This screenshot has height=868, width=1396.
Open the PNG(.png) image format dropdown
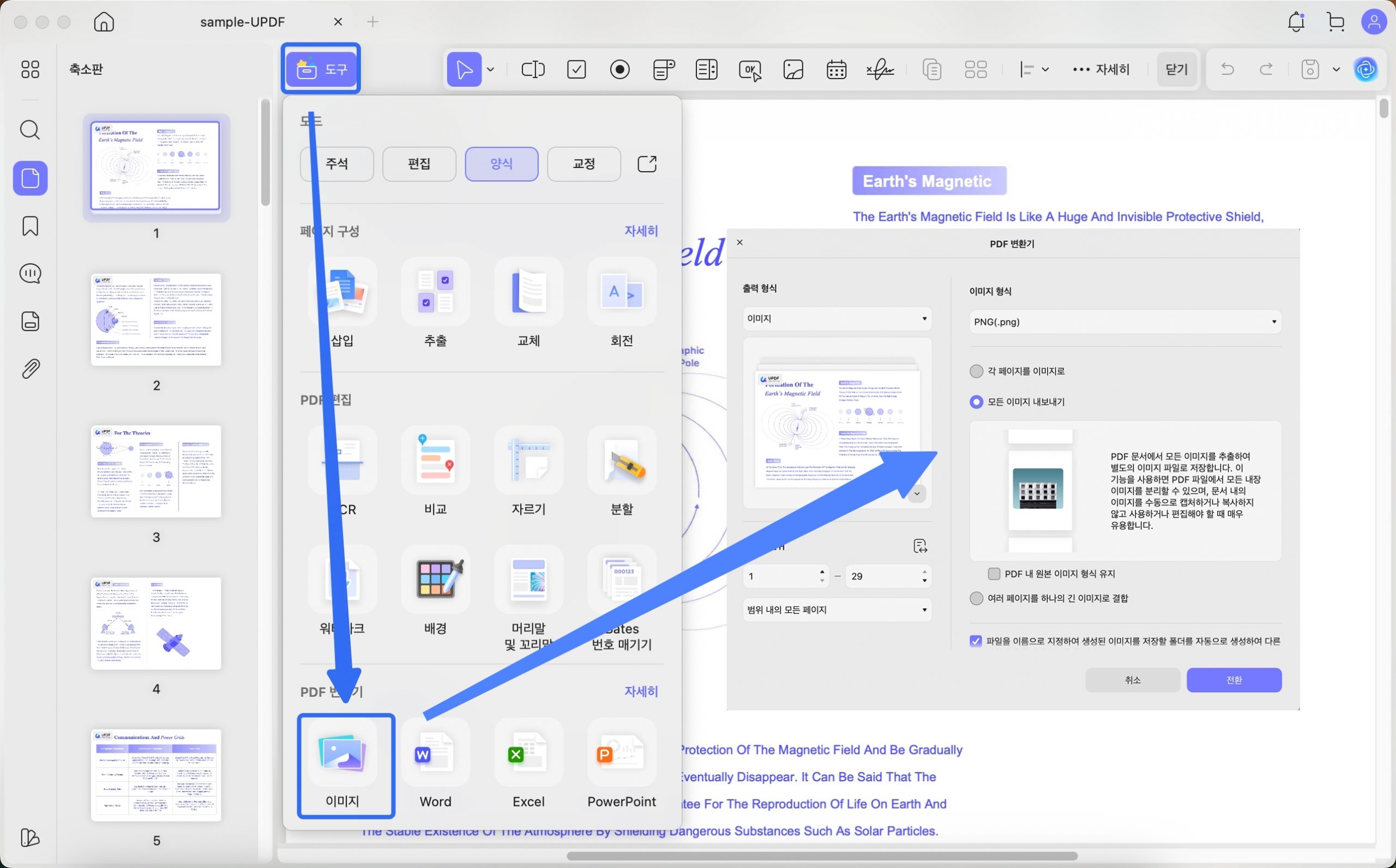pos(1124,322)
